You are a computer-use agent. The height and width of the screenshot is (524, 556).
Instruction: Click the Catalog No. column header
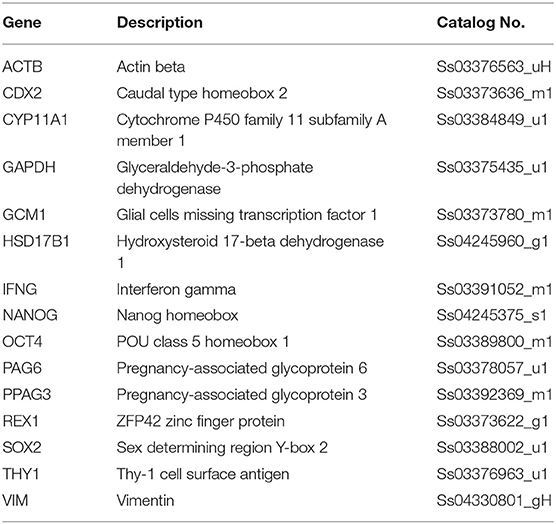point(481,23)
